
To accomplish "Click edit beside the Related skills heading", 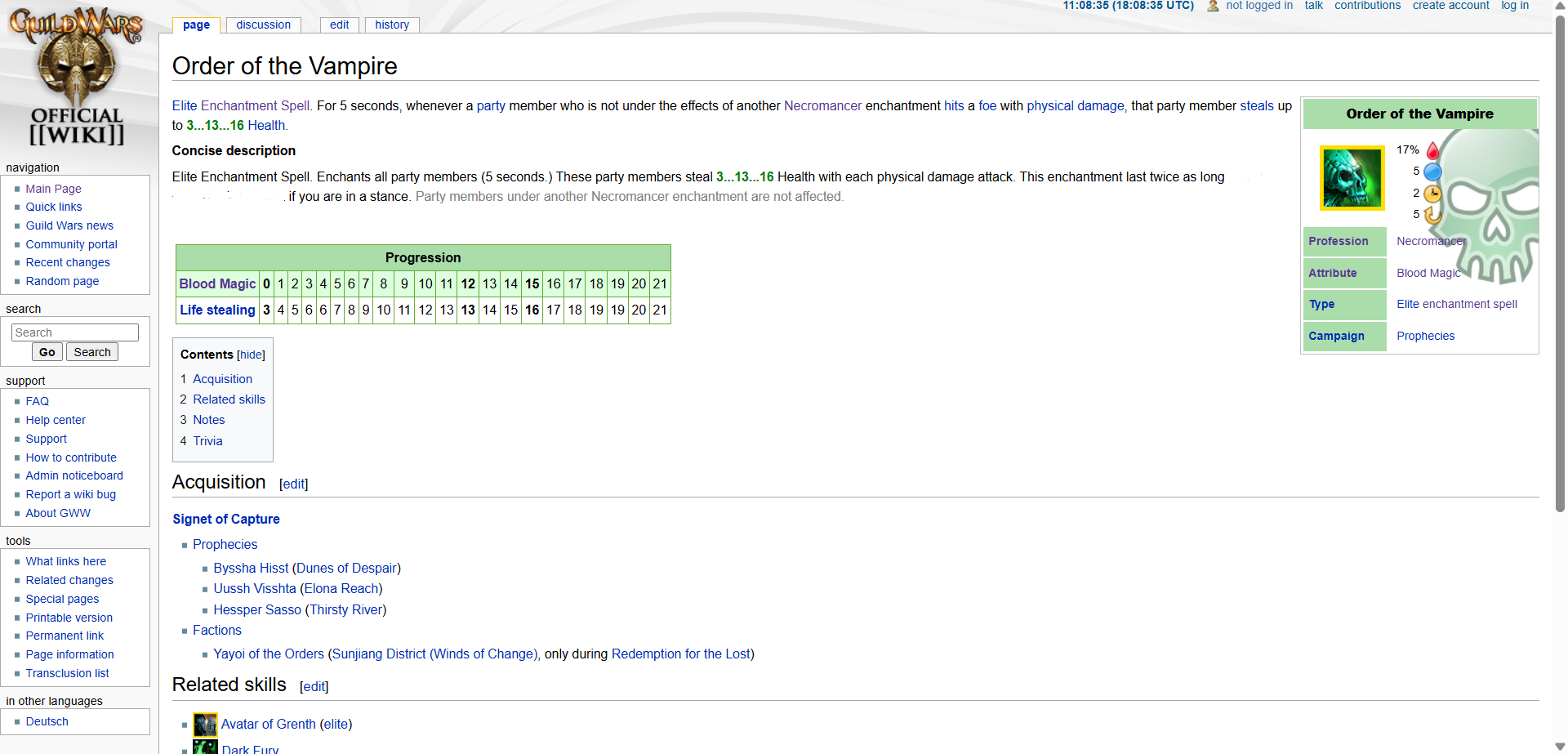I will 314,687.
